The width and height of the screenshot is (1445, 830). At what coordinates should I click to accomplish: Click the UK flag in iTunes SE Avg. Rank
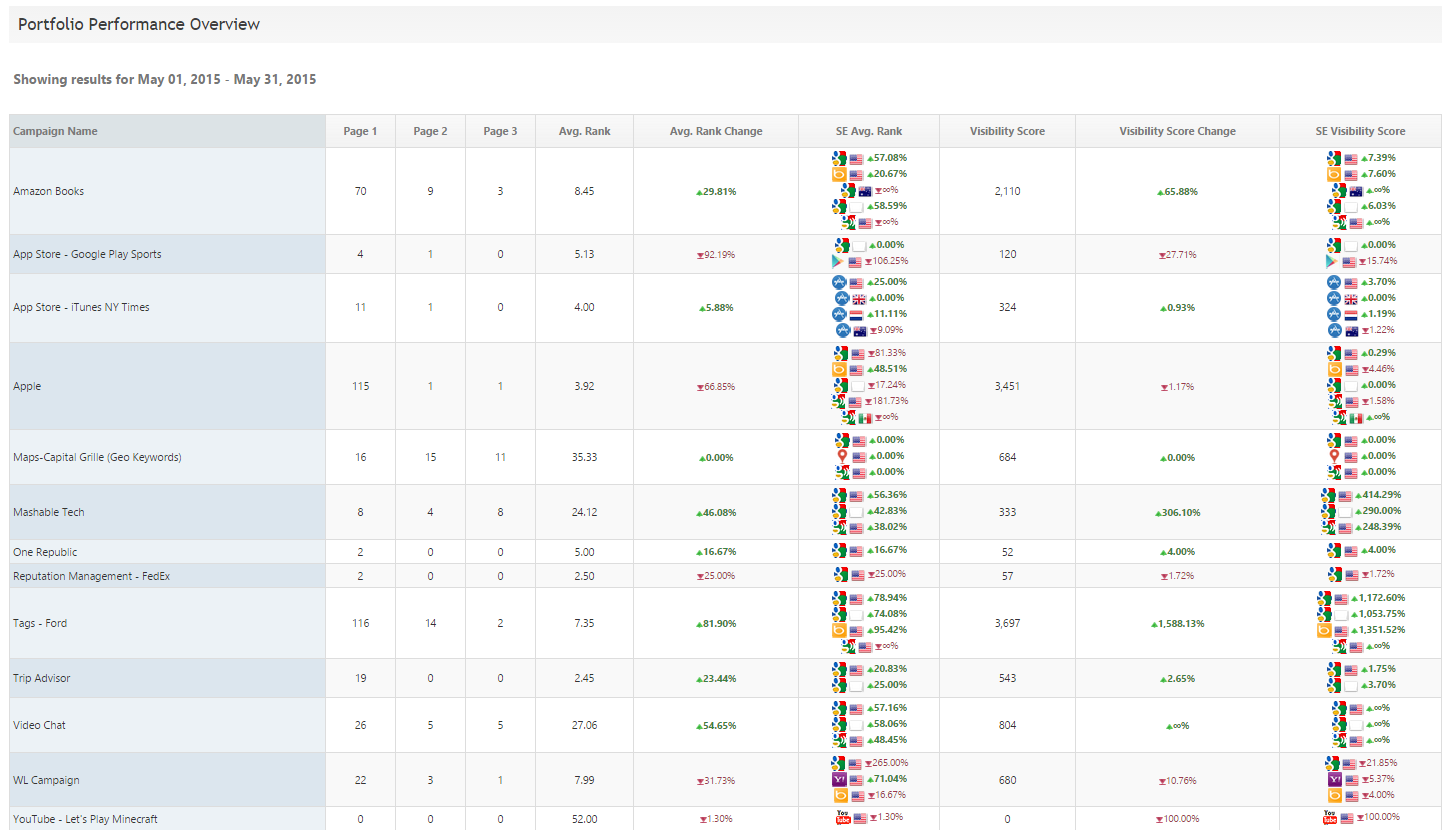click(858, 298)
